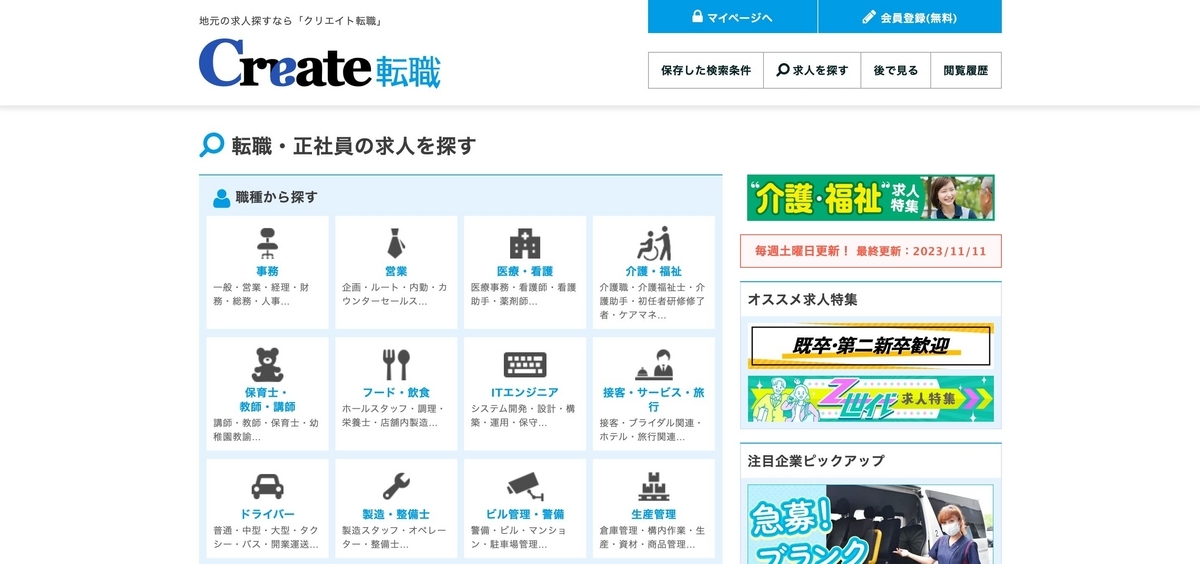This screenshot has height=564, width=1200.
Task: Click the 注目企業ピックアップ heading
Action: [x=816, y=461]
